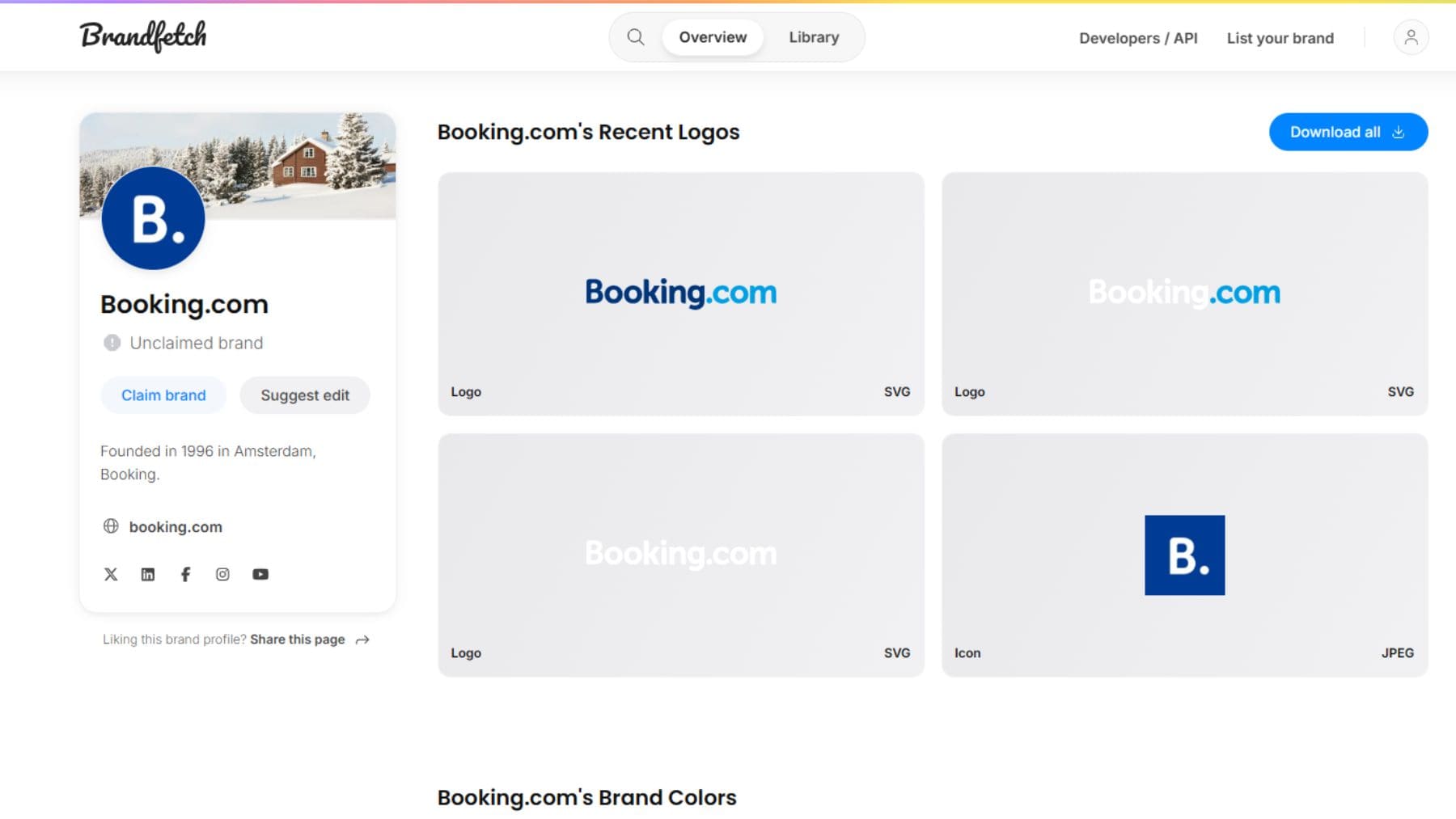Click the Suggest edit button
Viewport: 1456px width, 819px height.
pyautogui.click(x=305, y=395)
